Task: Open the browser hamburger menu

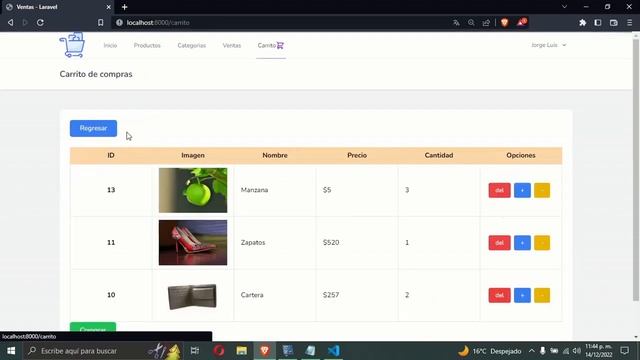Action: click(629, 23)
